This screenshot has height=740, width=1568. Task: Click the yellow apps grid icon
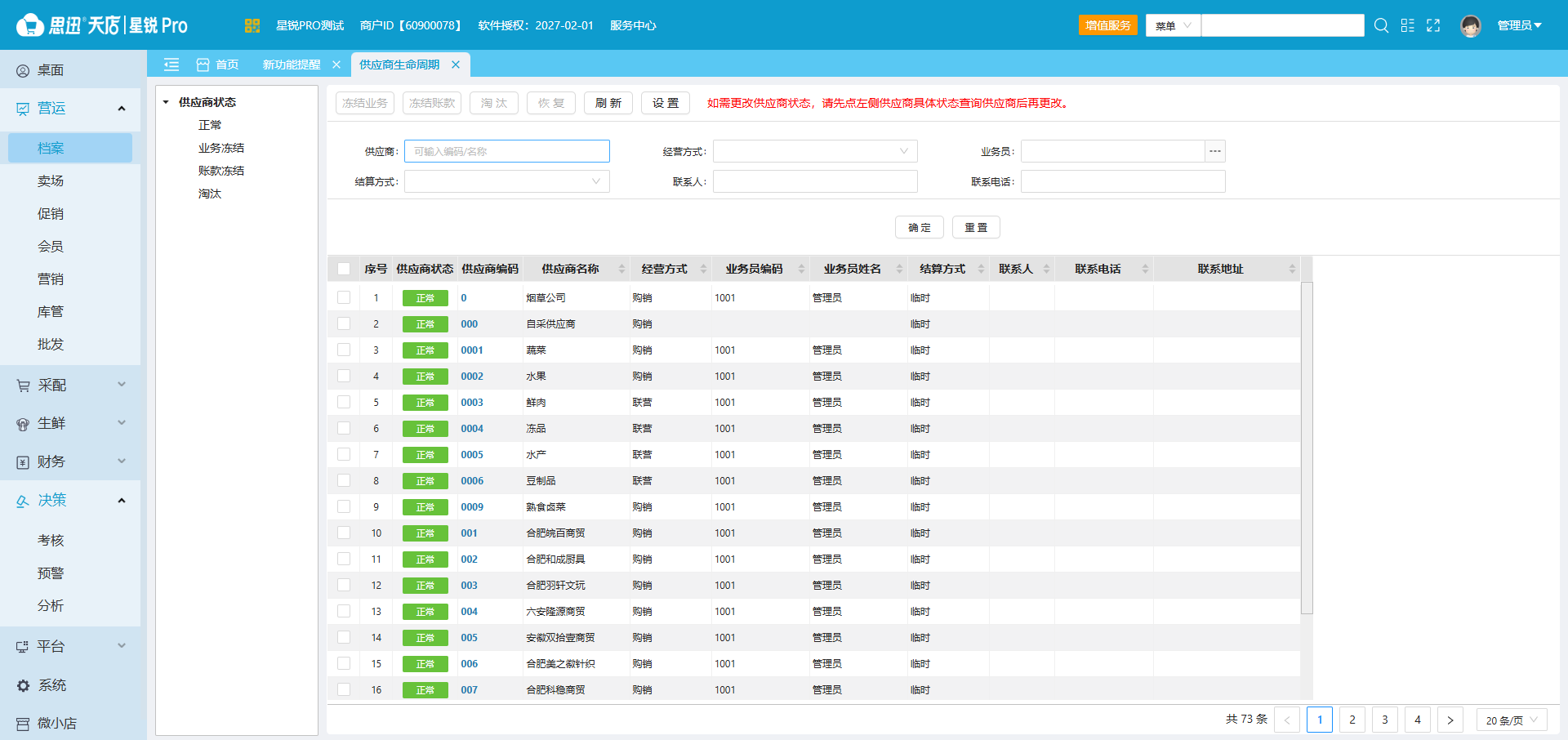252,25
